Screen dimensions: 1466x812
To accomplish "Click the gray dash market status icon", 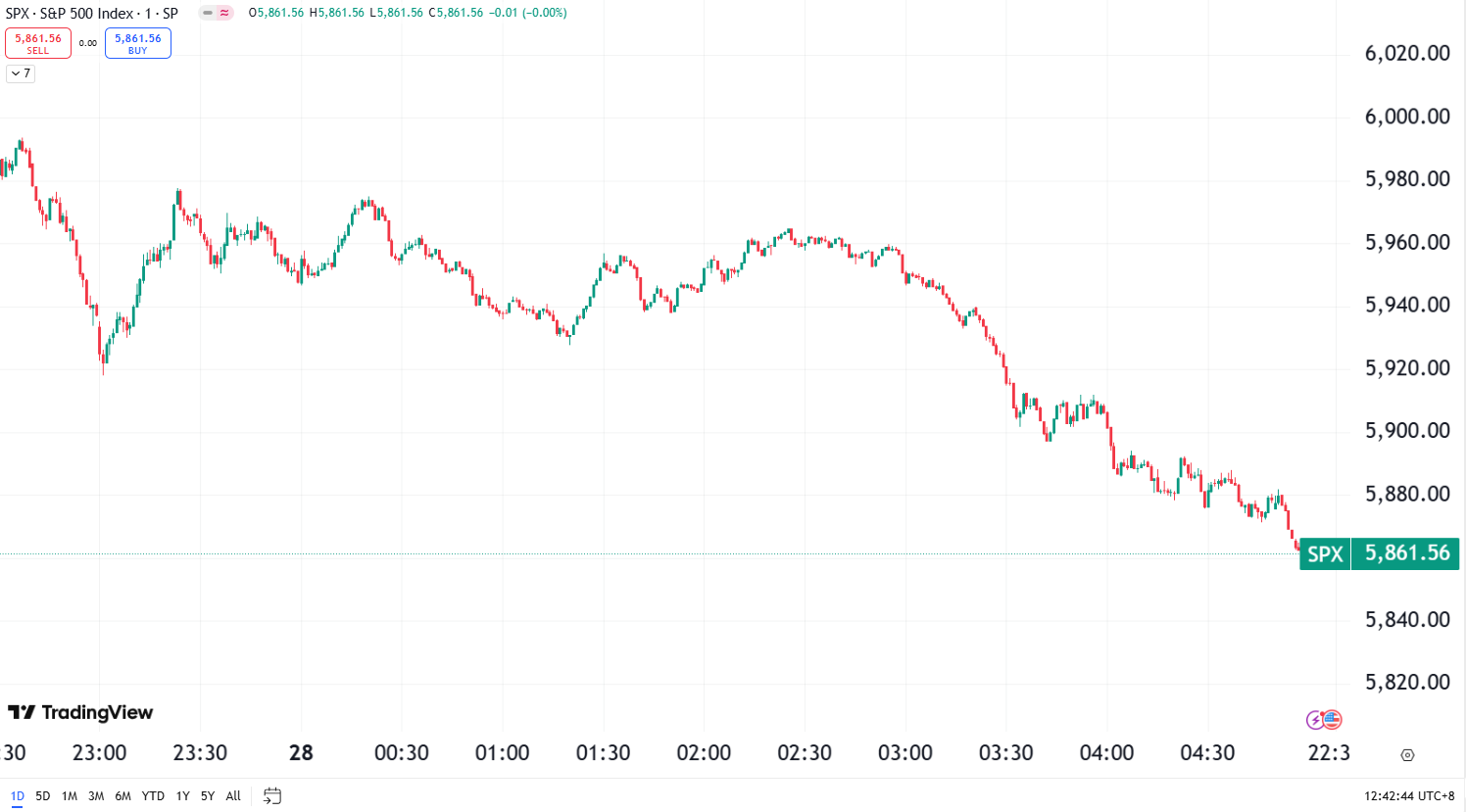I will [x=208, y=13].
